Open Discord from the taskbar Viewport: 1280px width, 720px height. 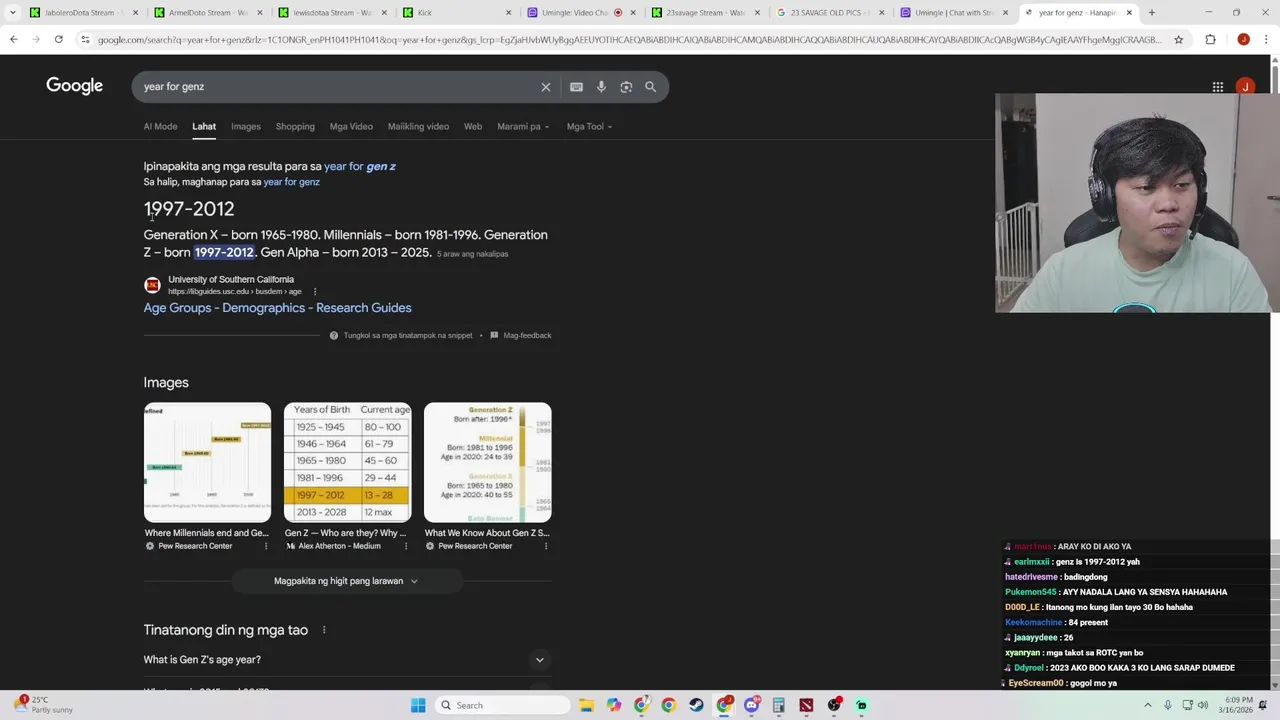coord(751,705)
